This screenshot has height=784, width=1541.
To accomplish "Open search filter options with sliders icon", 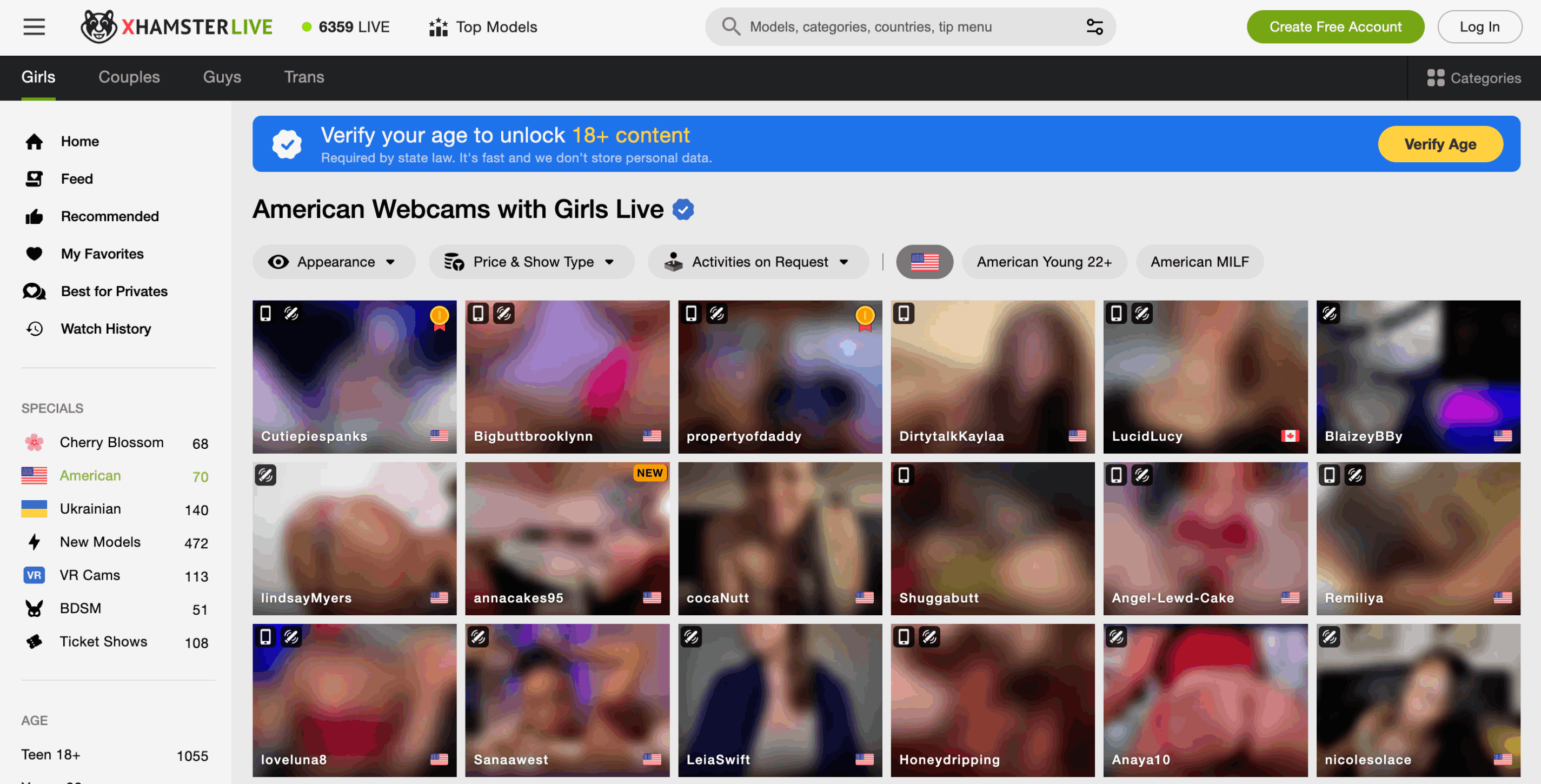I will [1094, 26].
